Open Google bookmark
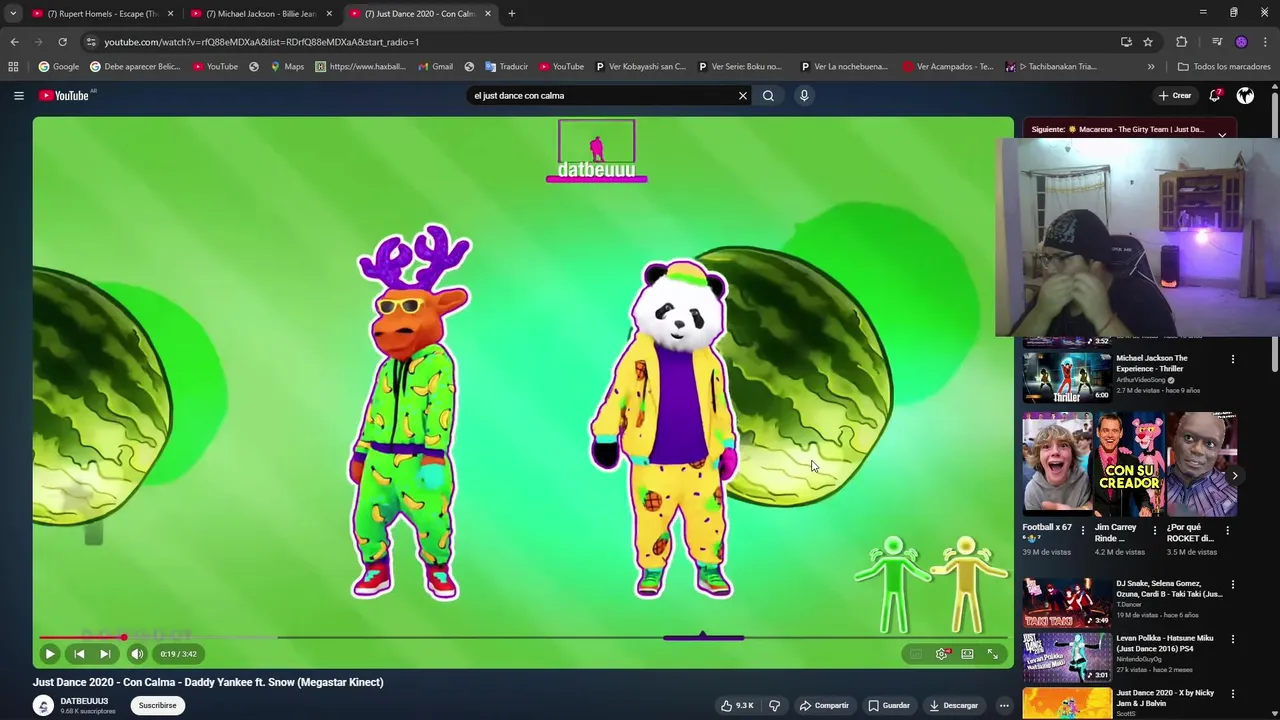 (58, 67)
